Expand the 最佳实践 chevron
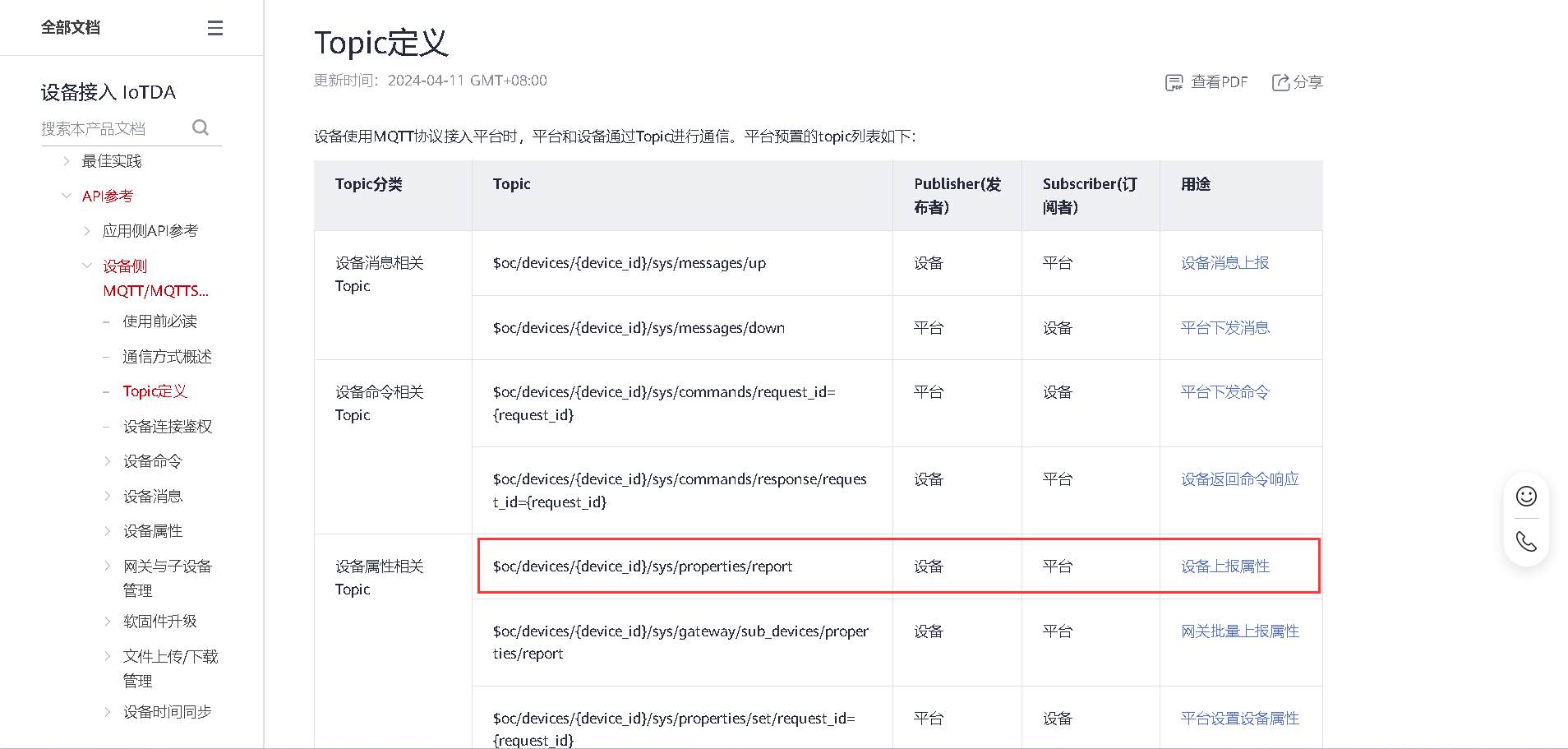The image size is (1568, 749). (67, 161)
